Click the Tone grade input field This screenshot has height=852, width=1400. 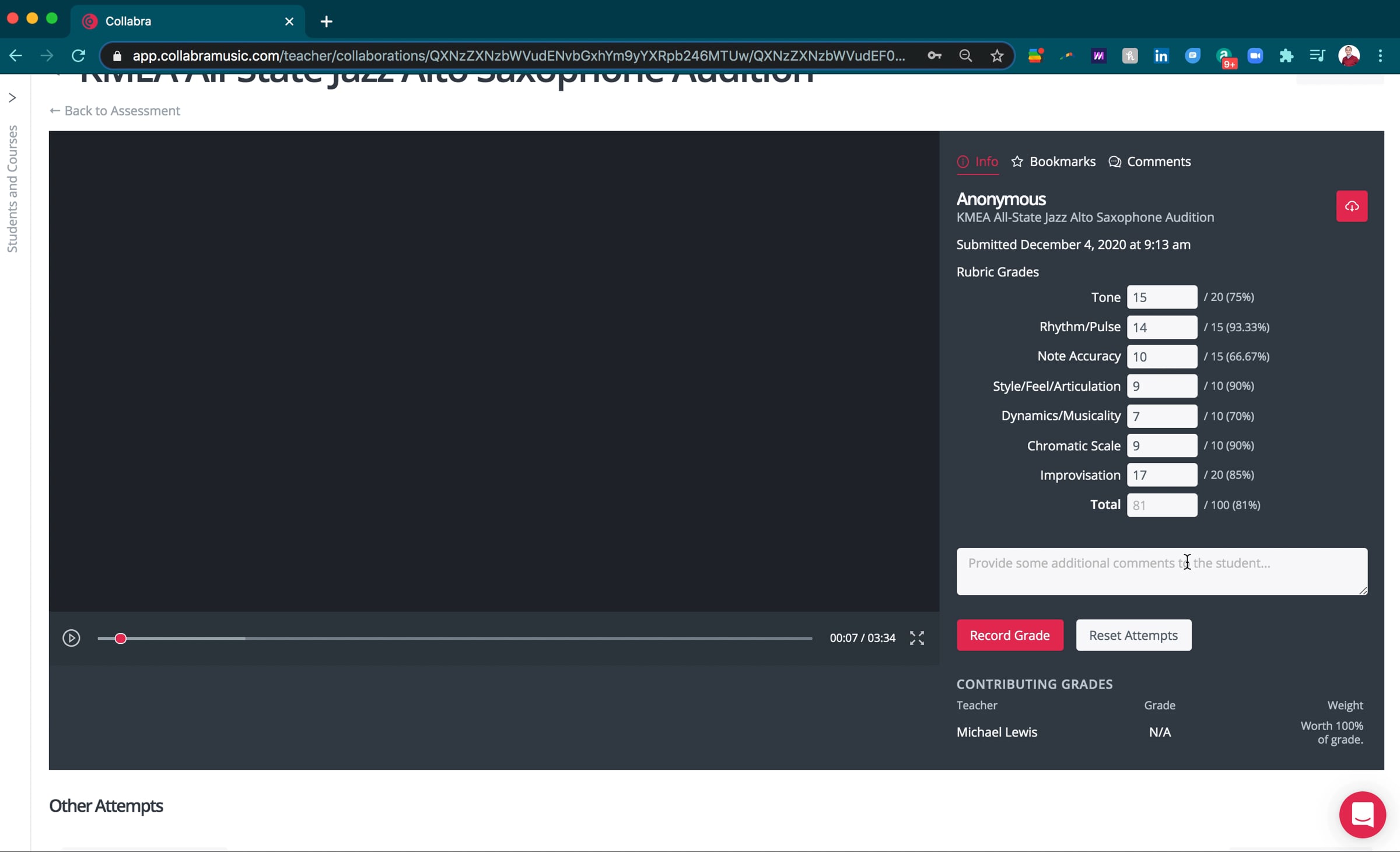pos(1161,297)
